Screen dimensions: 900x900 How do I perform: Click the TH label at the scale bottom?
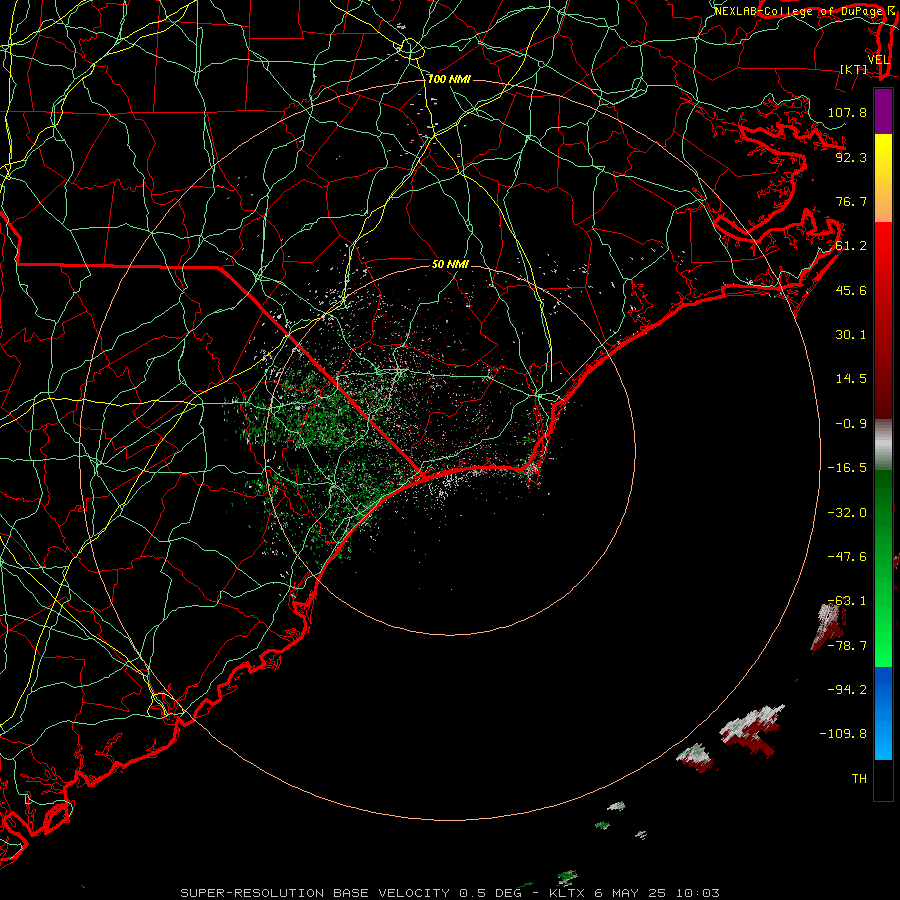pos(859,779)
